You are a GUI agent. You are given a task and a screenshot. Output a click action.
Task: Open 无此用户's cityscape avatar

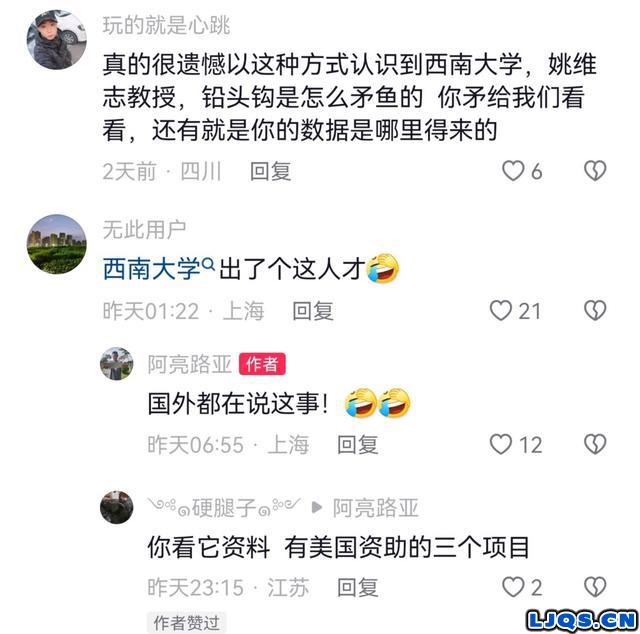pos(57,244)
